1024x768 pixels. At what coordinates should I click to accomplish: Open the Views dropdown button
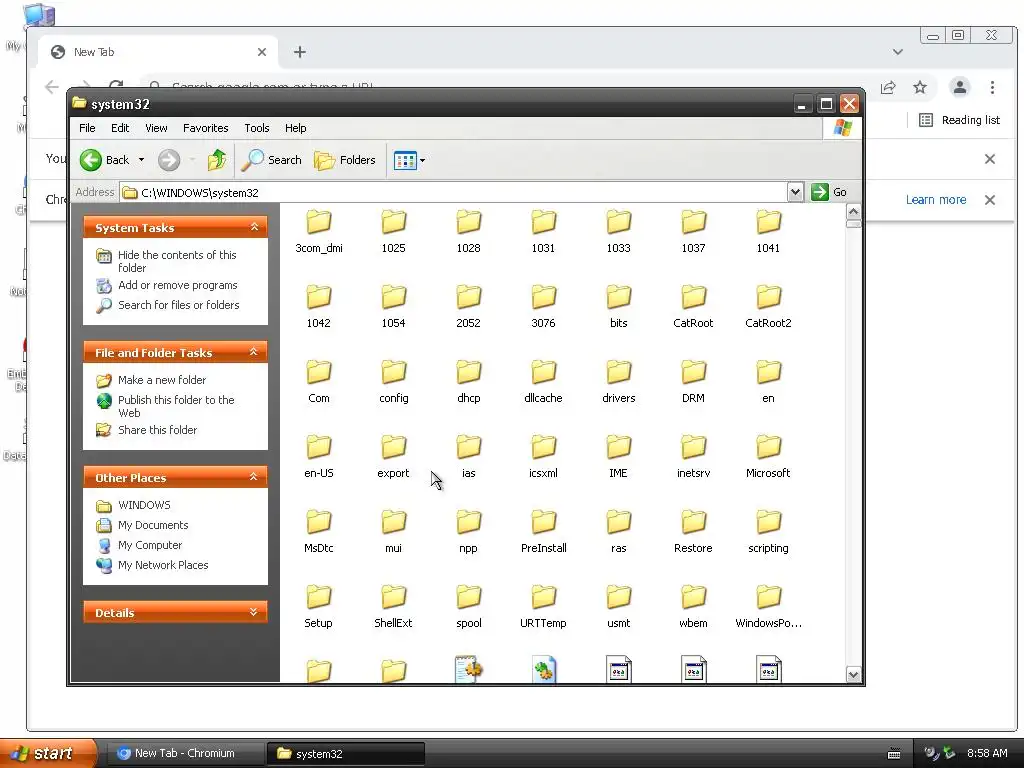[409, 160]
